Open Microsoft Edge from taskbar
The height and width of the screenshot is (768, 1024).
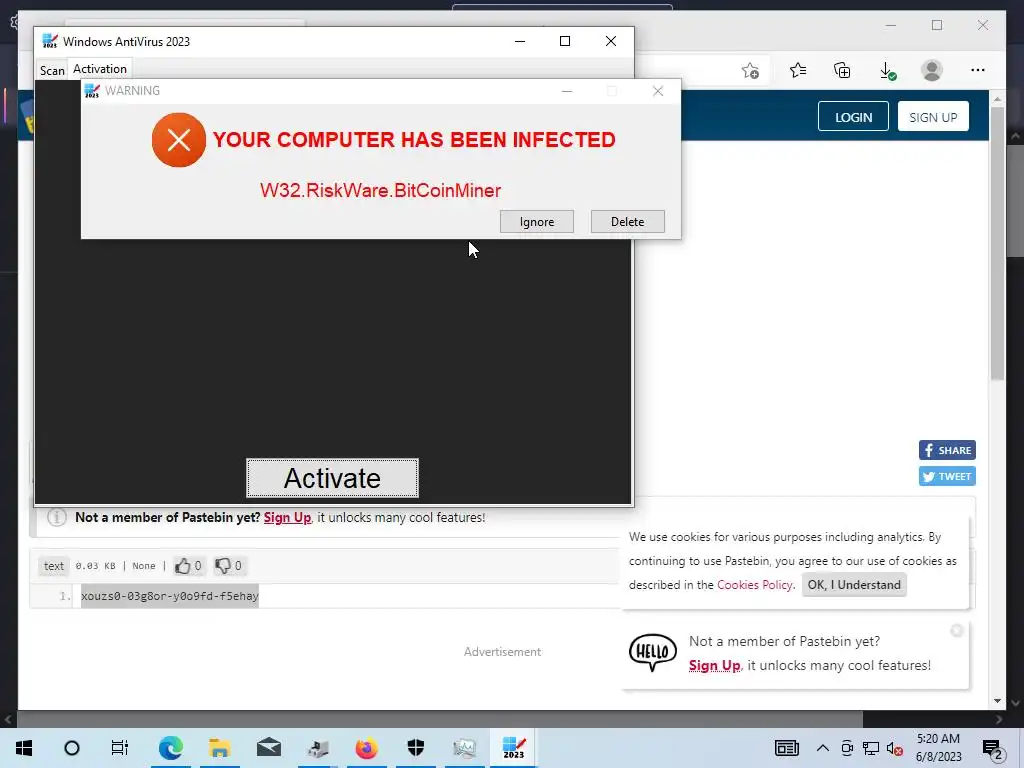click(170, 748)
